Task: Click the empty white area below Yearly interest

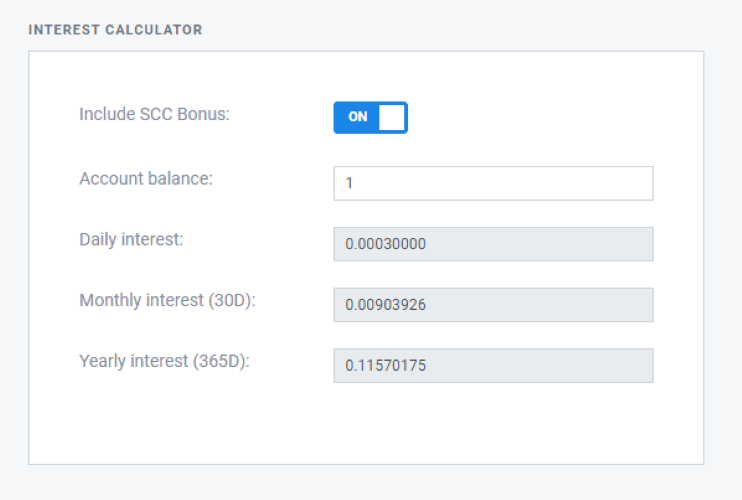Action: click(366, 423)
